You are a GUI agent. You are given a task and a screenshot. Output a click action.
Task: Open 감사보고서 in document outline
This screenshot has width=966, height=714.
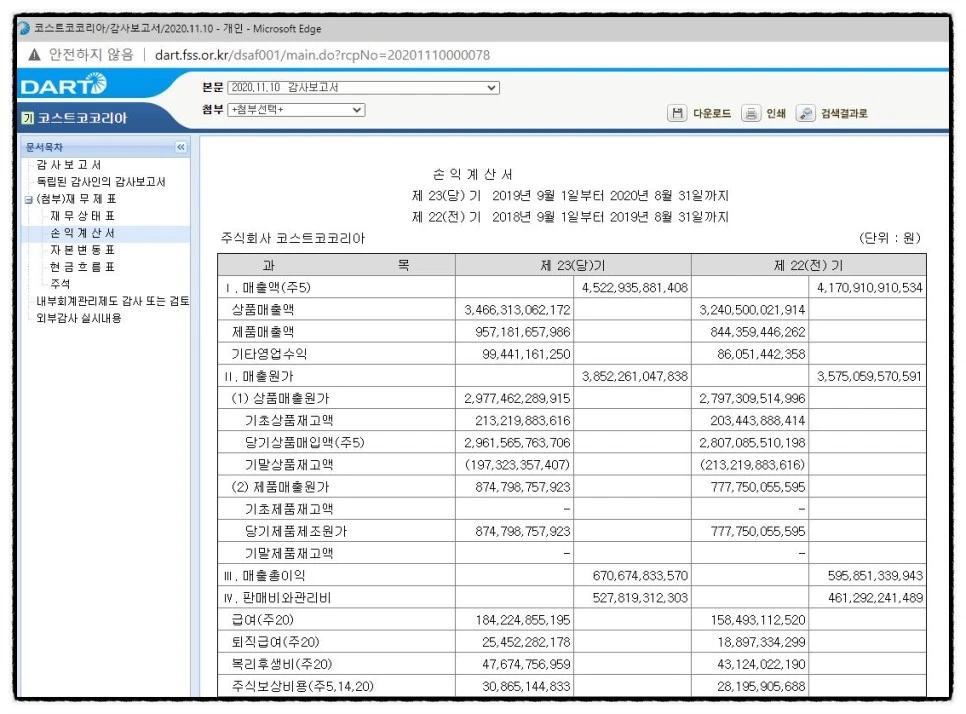point(68,164)
